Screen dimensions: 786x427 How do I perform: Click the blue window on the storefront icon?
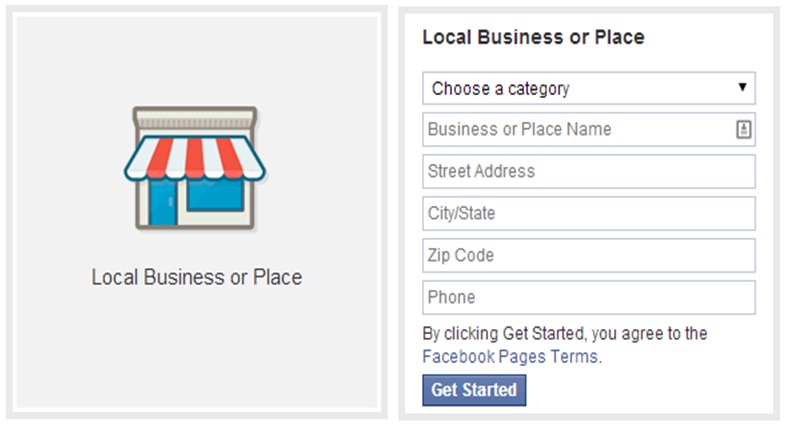pos(216,194)
